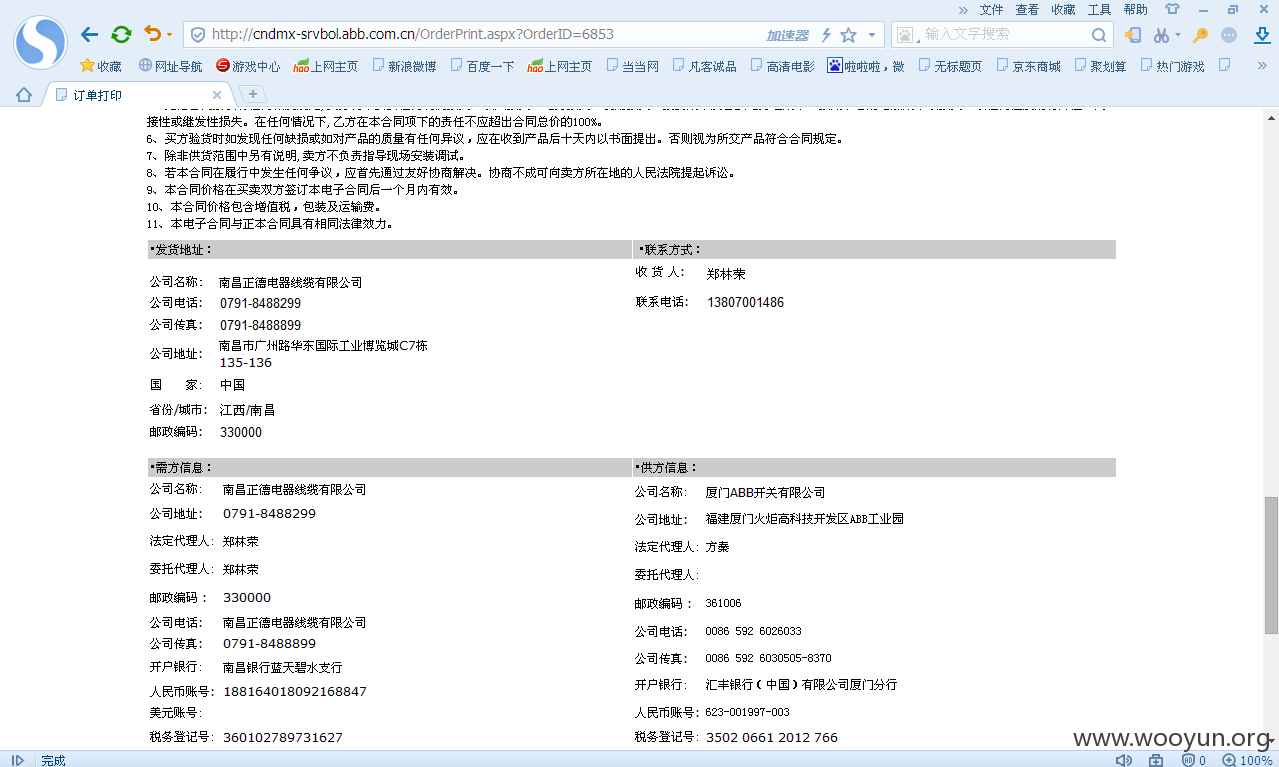Viewport: 1279px width, 767px height.
Task: Toggle the speaker mute icon in status bar
Action: pyautogui.click(x=1124, y=760)
